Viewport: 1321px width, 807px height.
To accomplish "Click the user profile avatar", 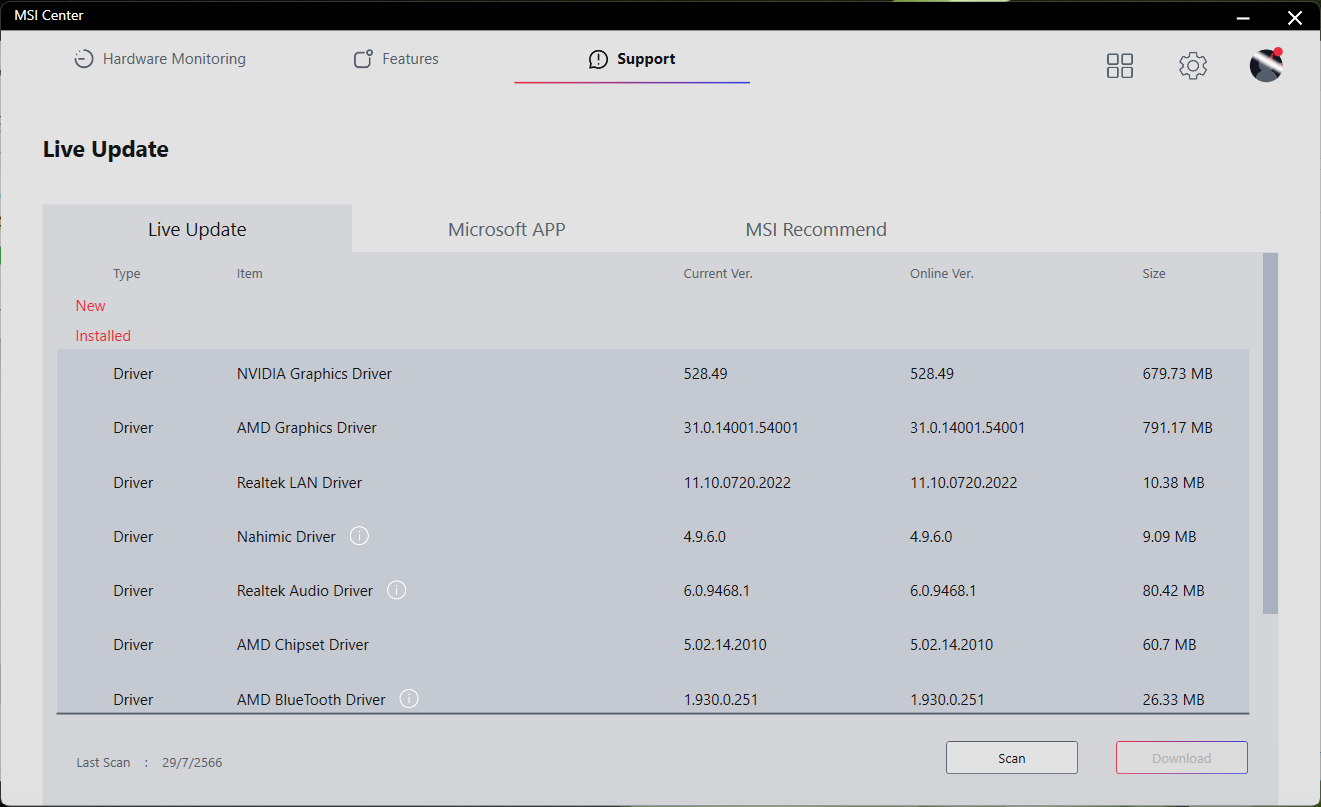I will (1266, 66).
